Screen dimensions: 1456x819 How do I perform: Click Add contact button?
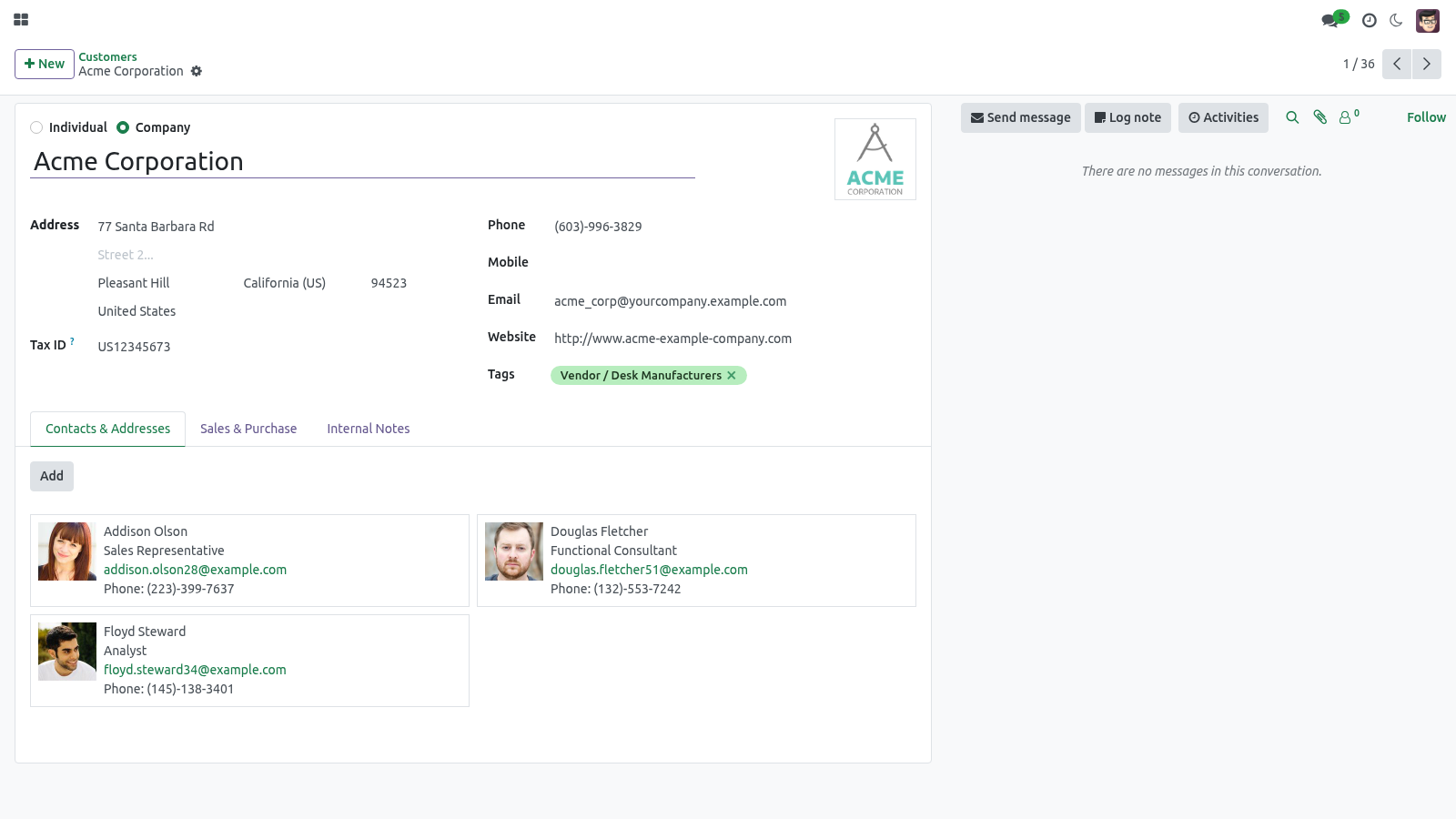52,476
